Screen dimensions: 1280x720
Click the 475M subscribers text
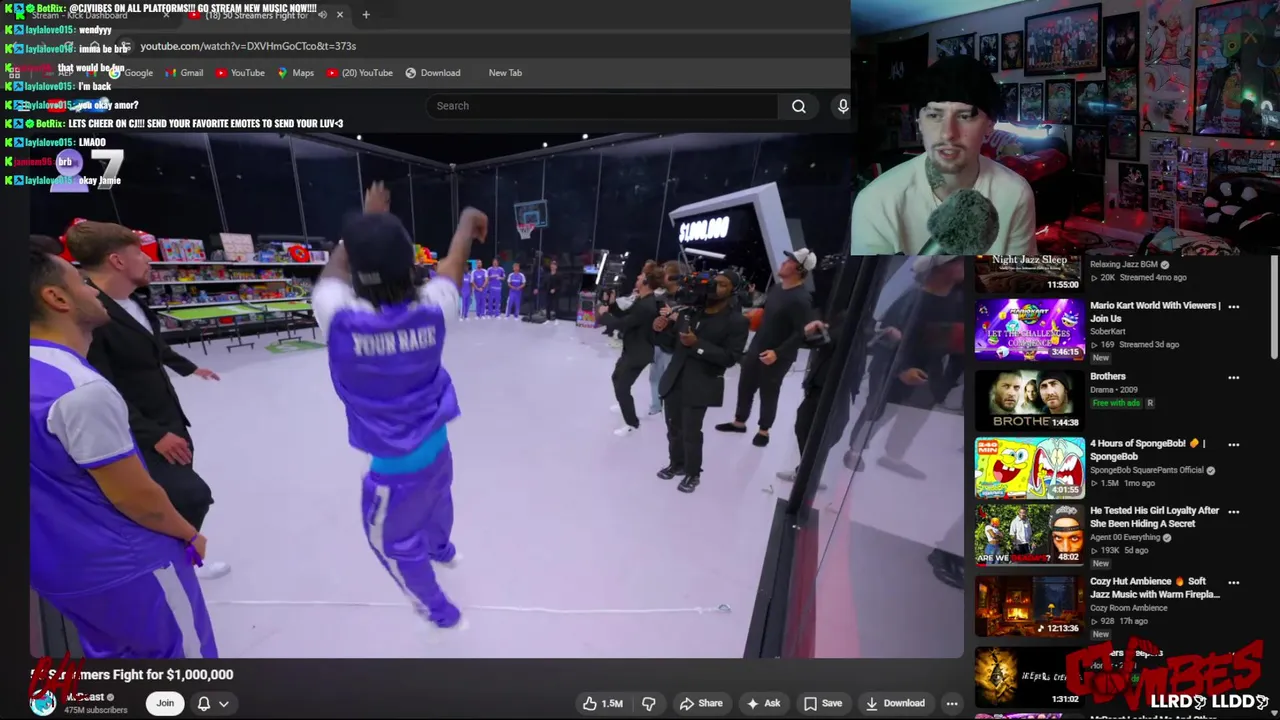click(x=96, y=710)
